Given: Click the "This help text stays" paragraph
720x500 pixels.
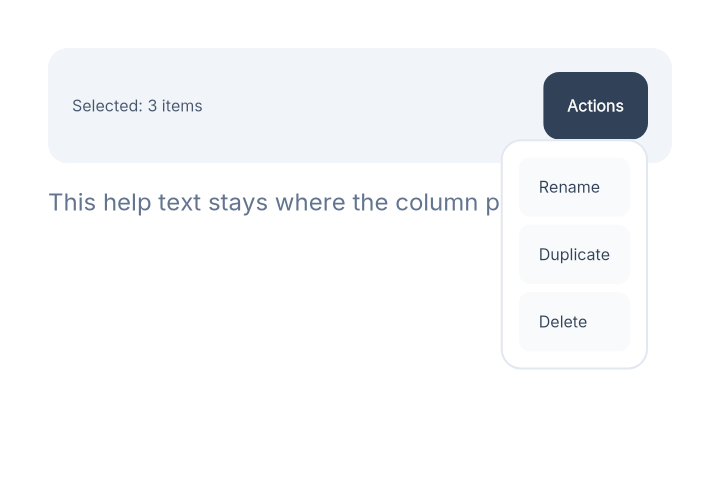Looking at the screenshot, I should 270,203.
